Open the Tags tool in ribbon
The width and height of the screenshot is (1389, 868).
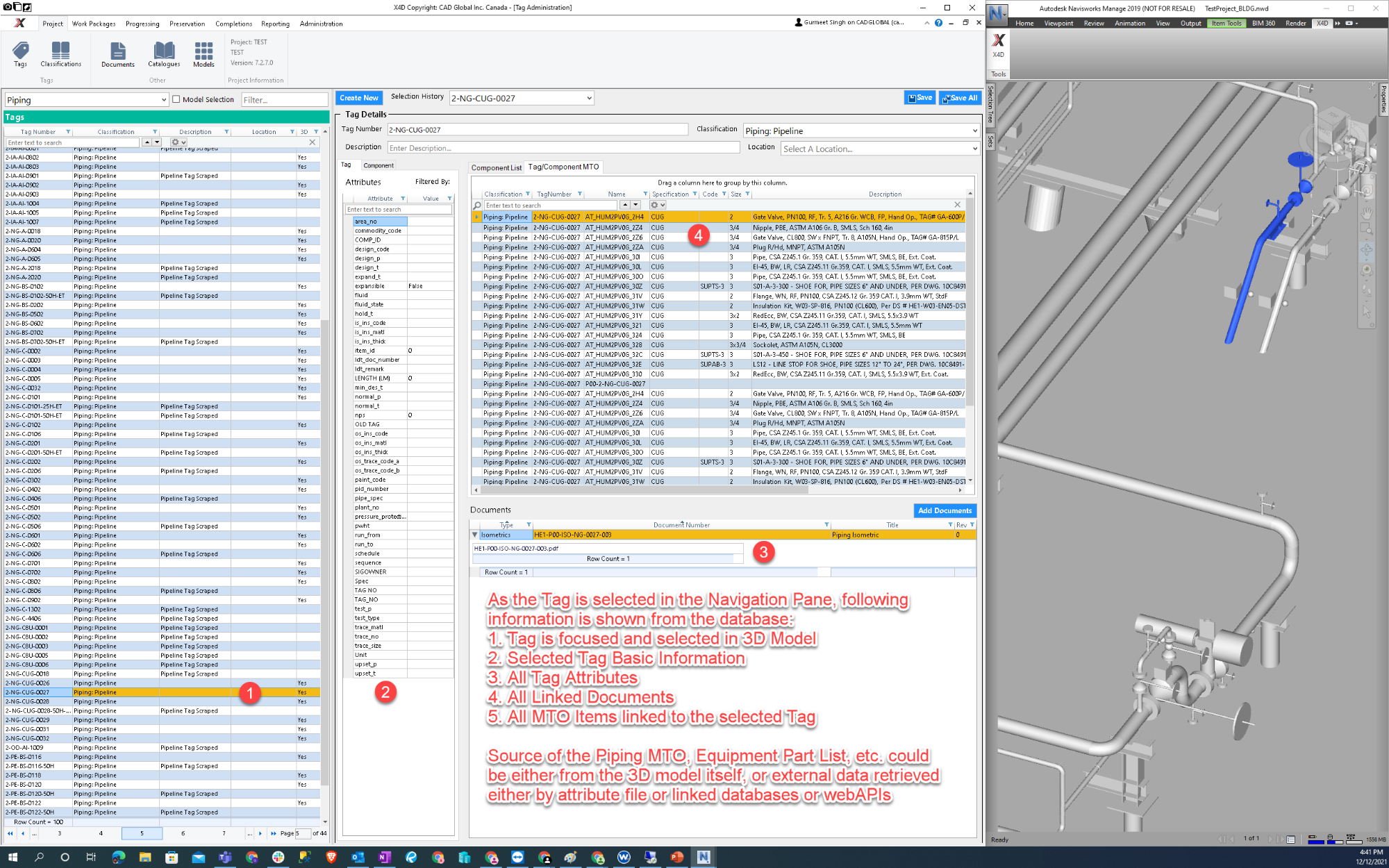(x=20, y=54)
